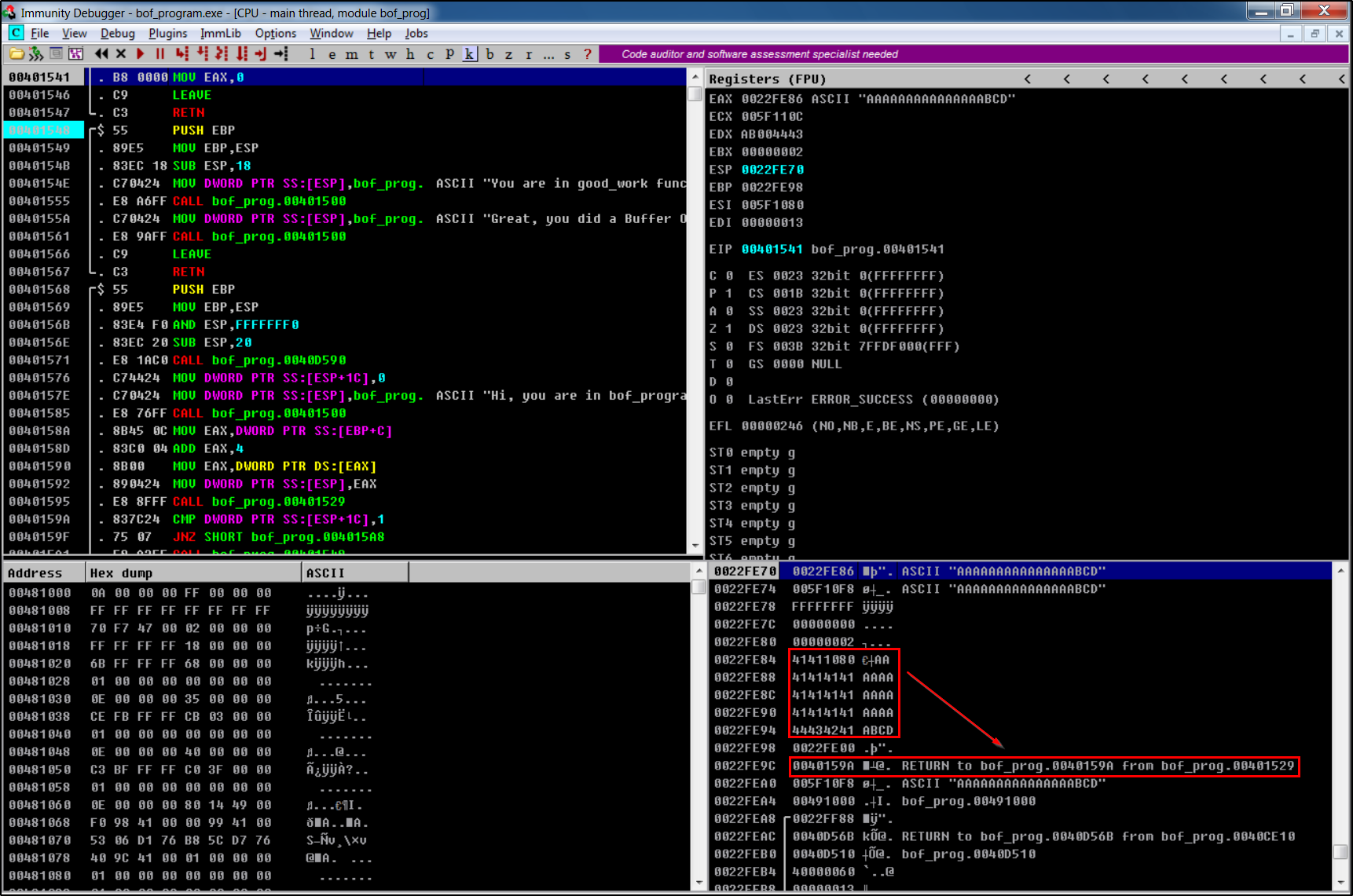Open the Window menu
Image resolution: width=1353 pixels, height=896 pixels.
[332, 33]
